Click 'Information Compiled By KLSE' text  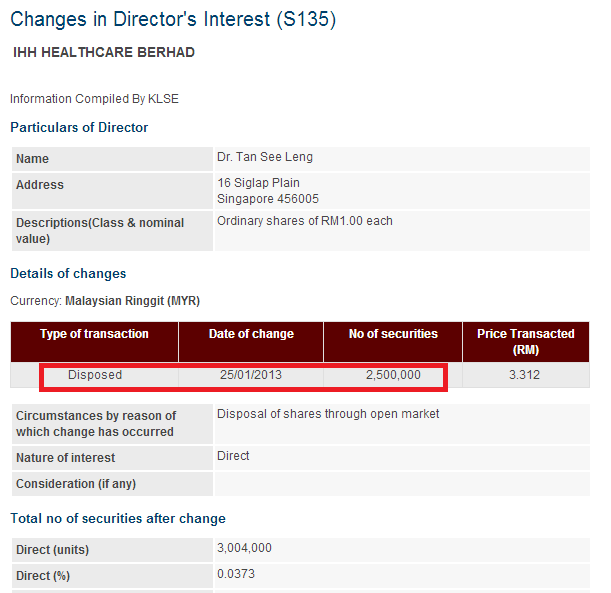(x=94, y=99)
